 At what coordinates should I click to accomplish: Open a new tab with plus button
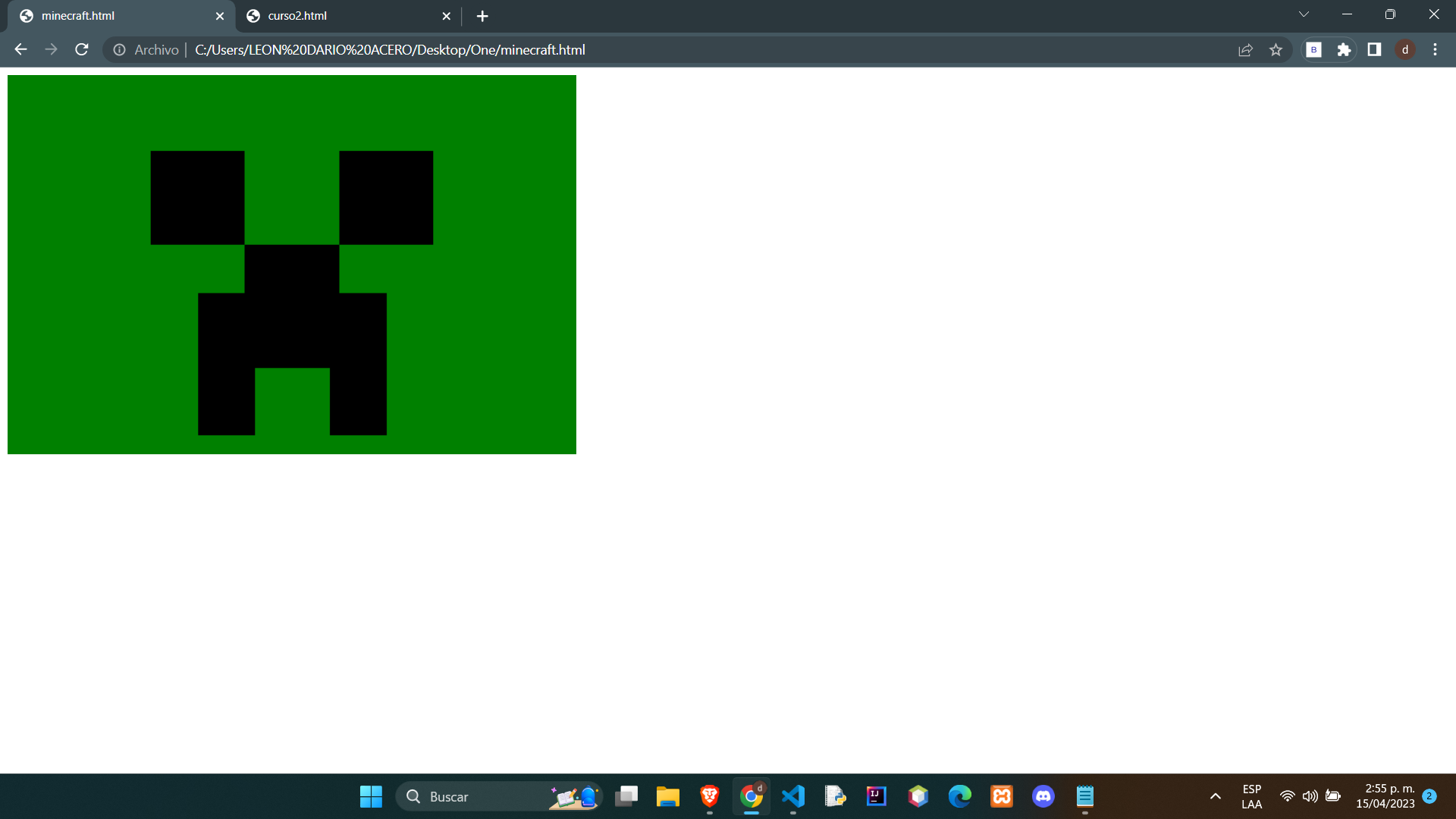(x=482, y=16)
